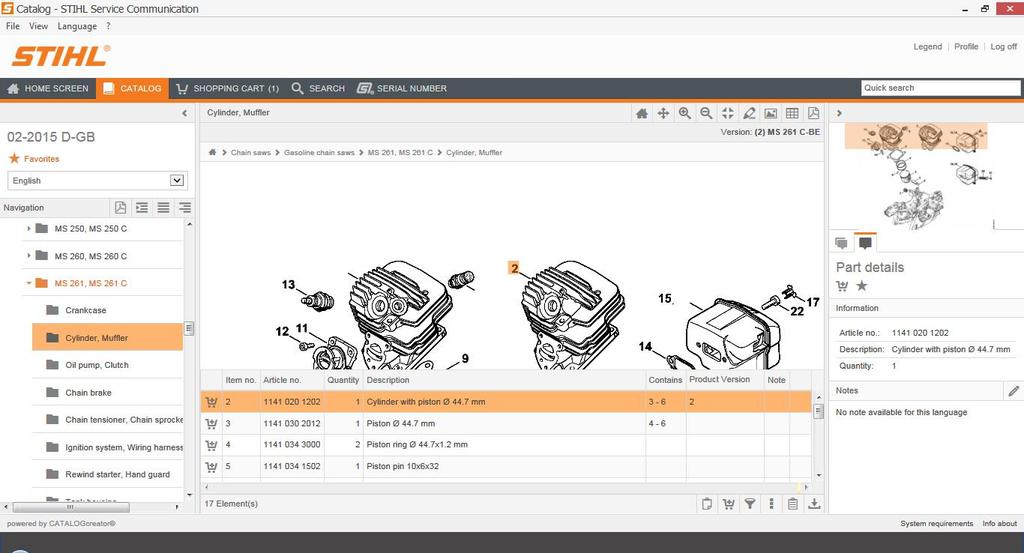Open SHOPPING CART (1) tab
This screenshot has height=553, width=1024.
coord(227,88)
